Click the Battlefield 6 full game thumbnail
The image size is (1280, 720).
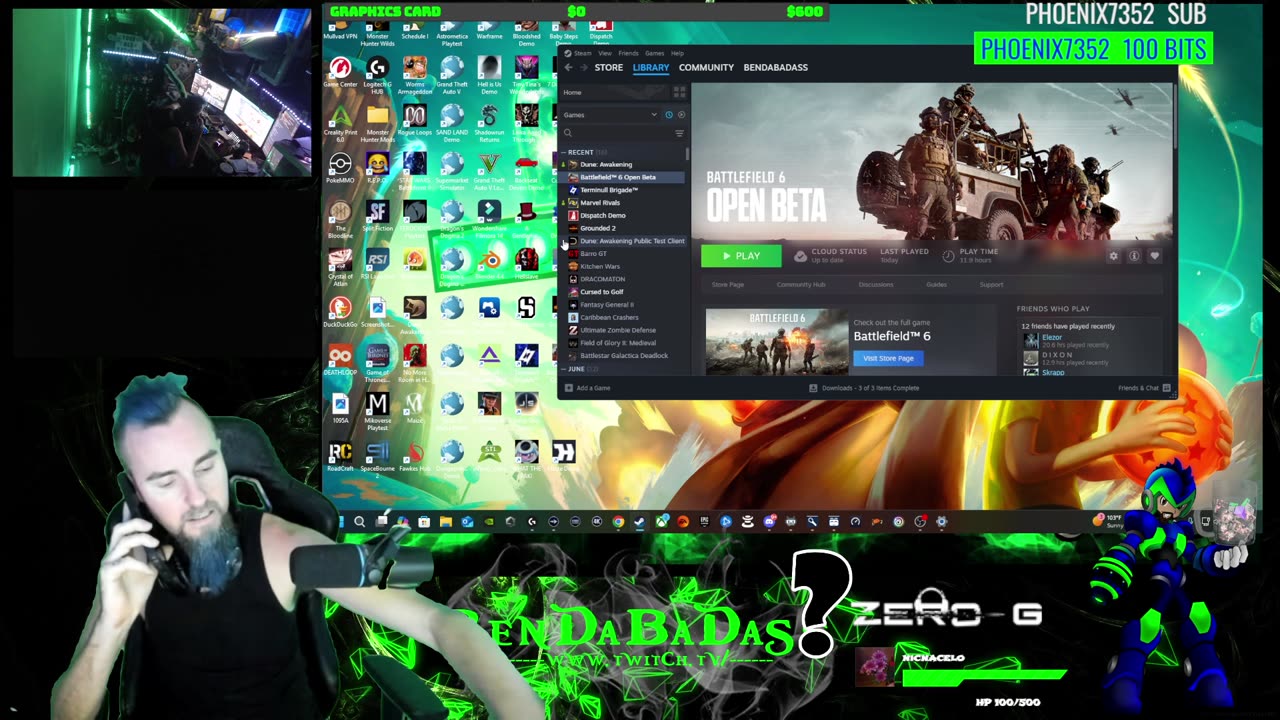pyautogui.click(x=777, y=342)
